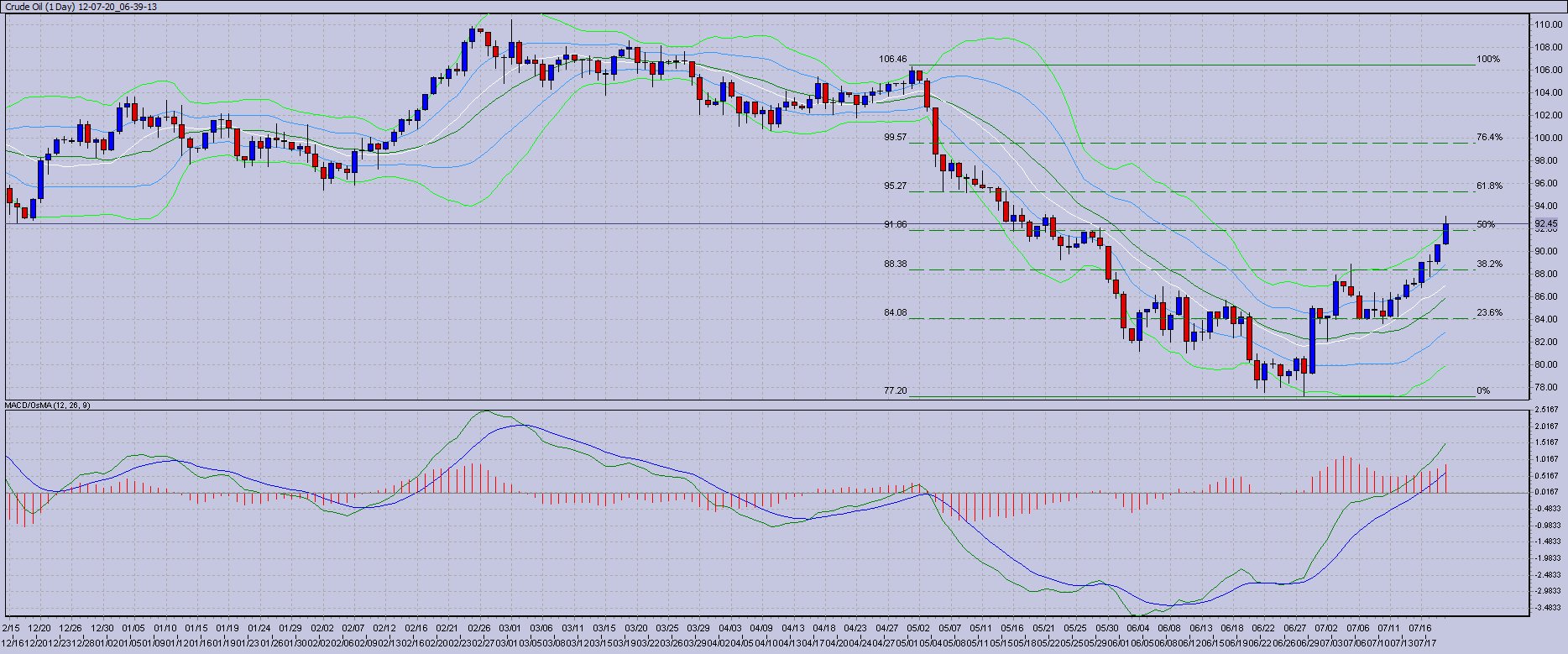Click the 106.46 Fibonacci high price label
This screenshot has width=1568, height=654.
click(x=893, y=60)
